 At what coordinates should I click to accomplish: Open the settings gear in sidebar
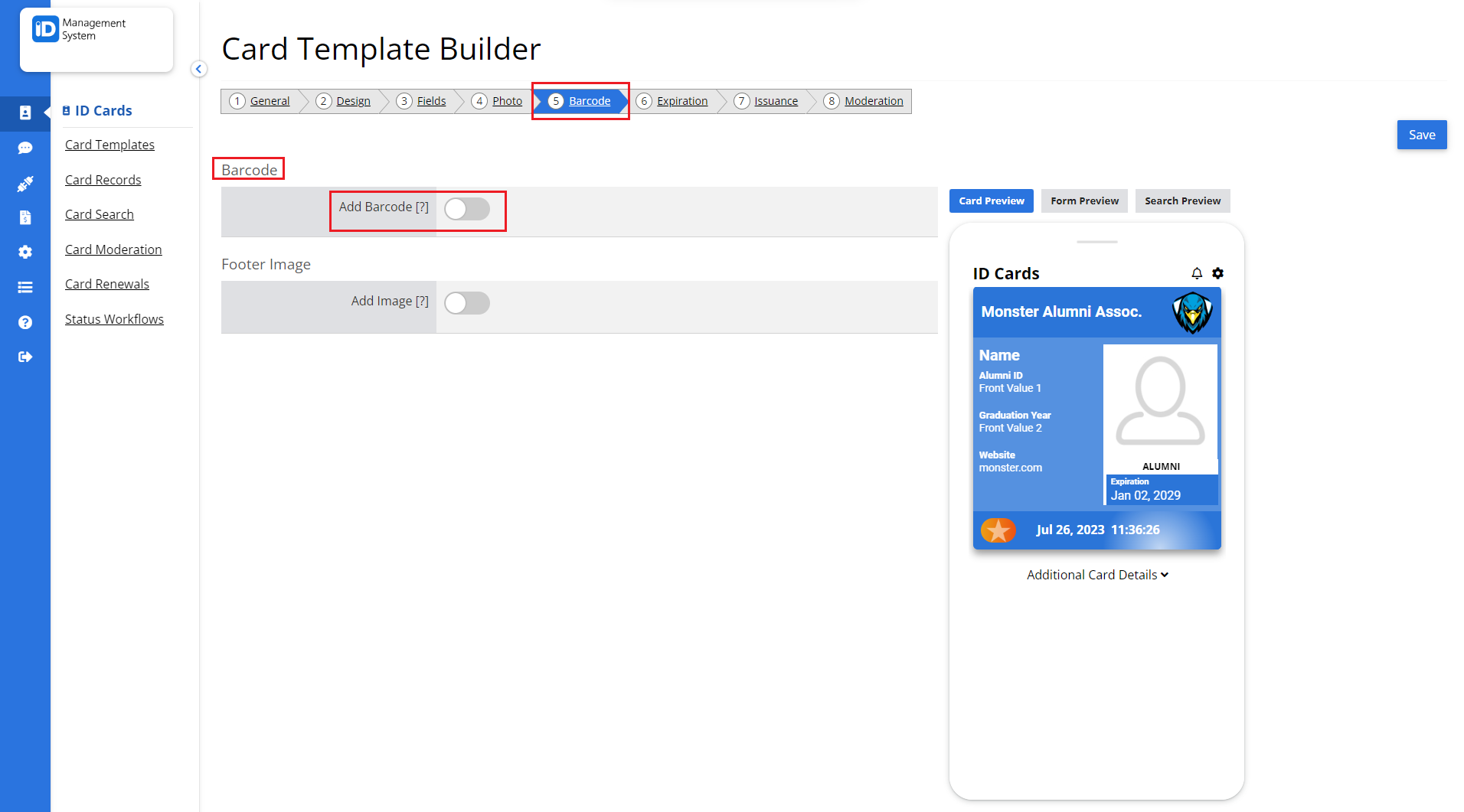pos(25,252)
